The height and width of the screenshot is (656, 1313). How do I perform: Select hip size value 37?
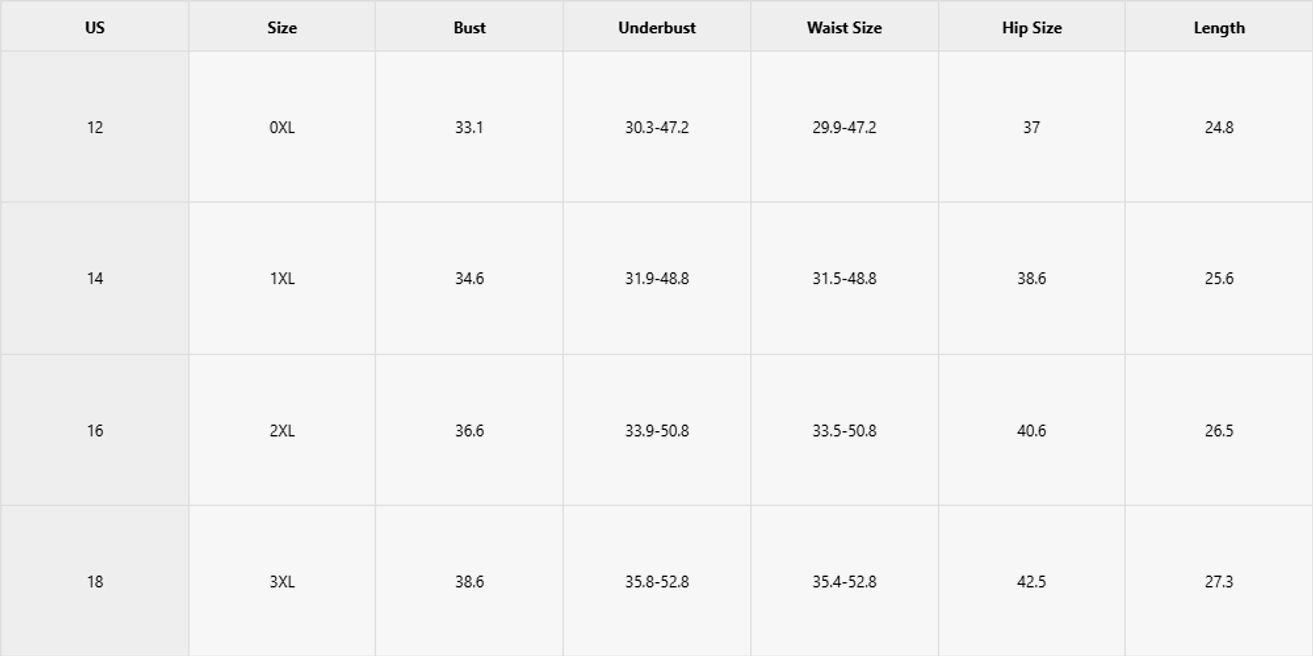click(1032, 128)
